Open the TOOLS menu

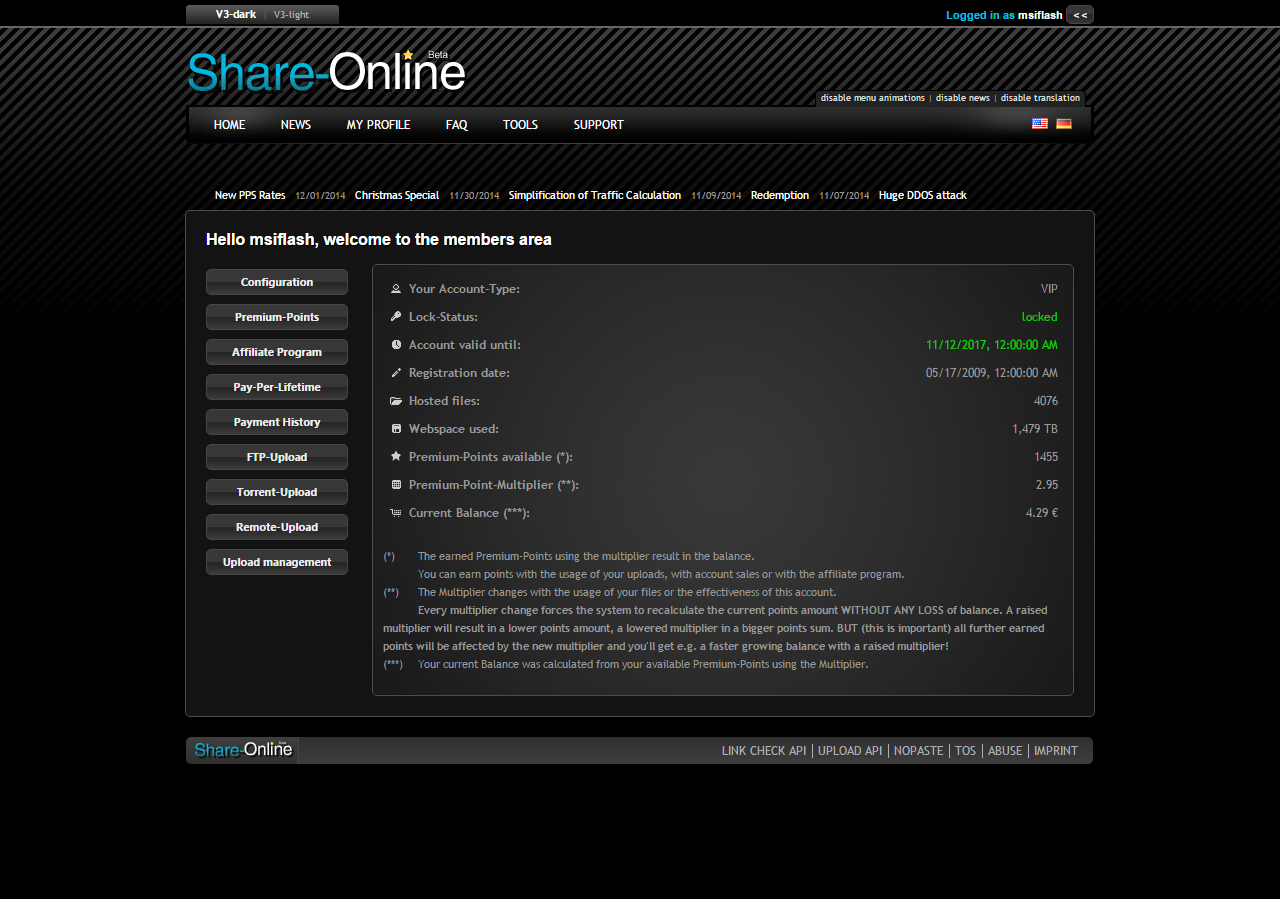[521, 125]
